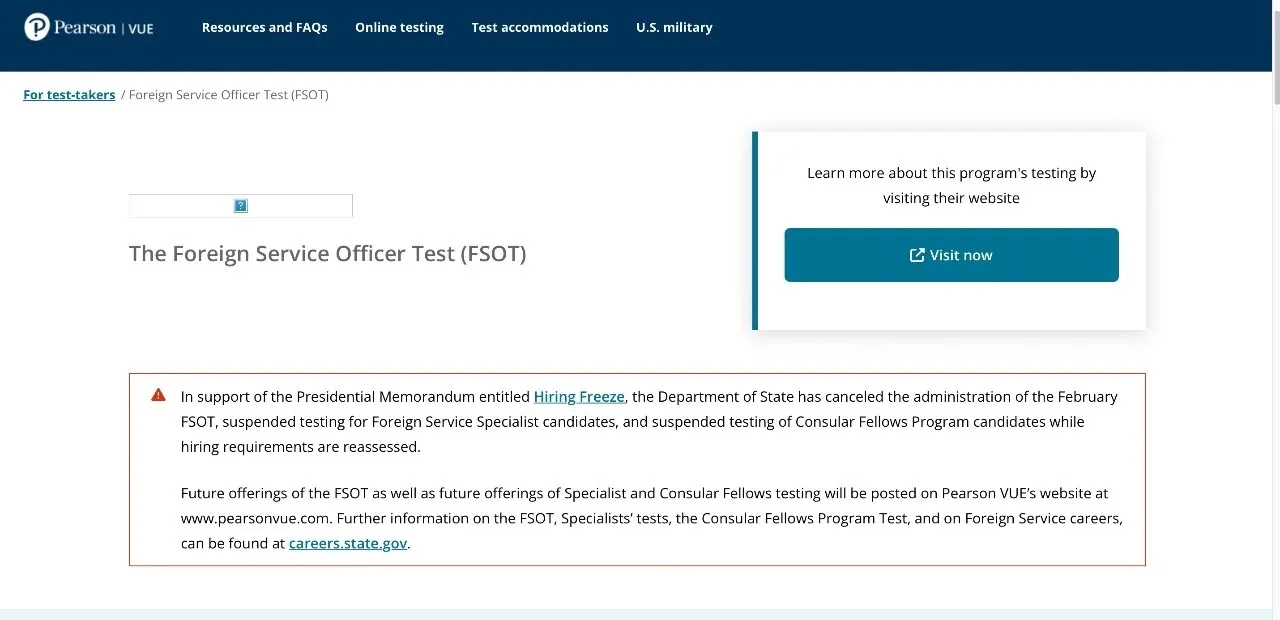Click the Foreign Service Officer Test (FSOT) heading
This screenshot has width=1280, height=620.
pyautogui.click(x=327, y=254)
